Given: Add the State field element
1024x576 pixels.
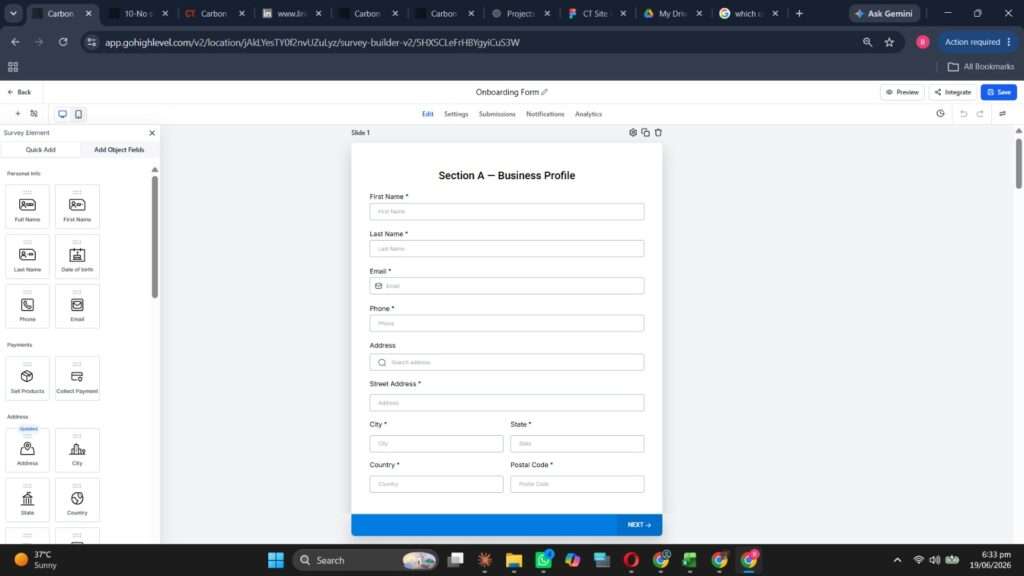Looking at the screenshot, I should (27, 500).
